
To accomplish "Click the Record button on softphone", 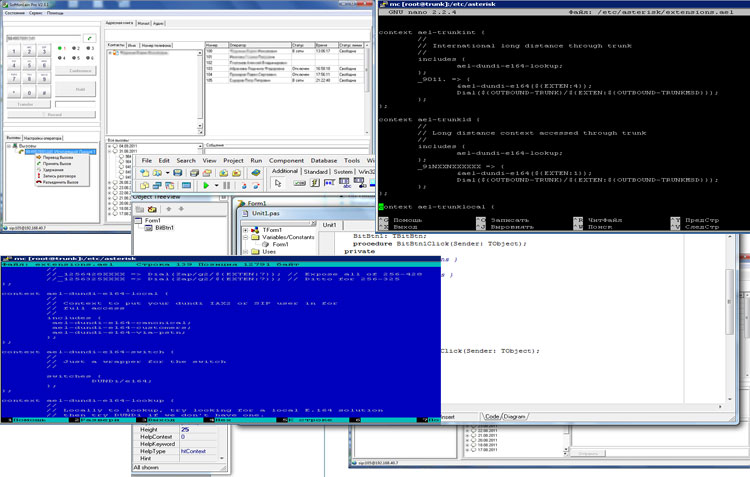I will 52,114.
